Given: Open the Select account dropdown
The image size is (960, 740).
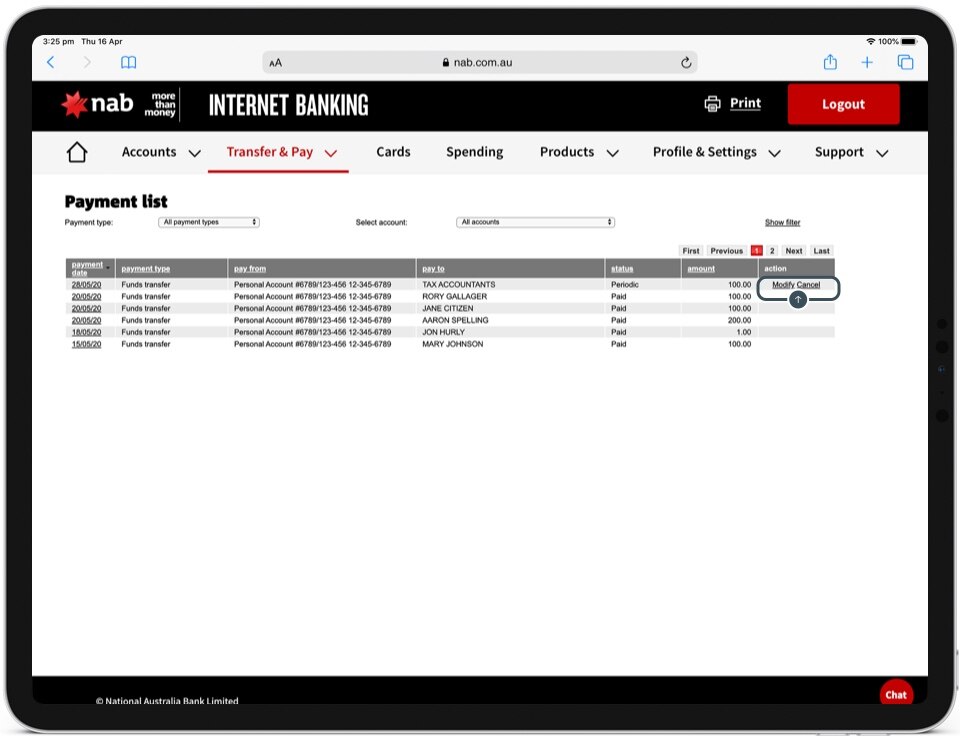Looking at the screenshot, I should tap(535, 222).
